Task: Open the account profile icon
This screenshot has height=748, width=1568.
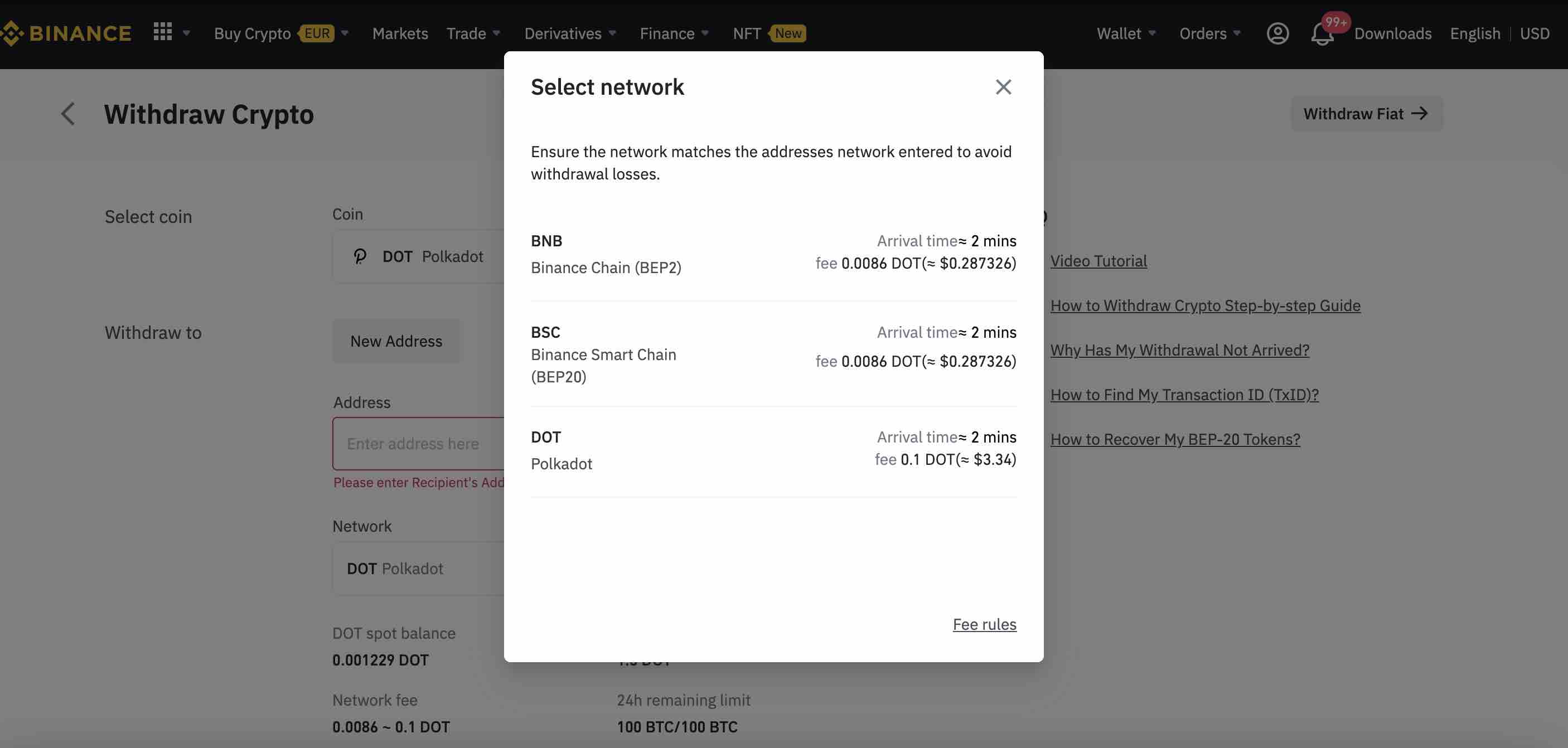Action: point(1277,33)
